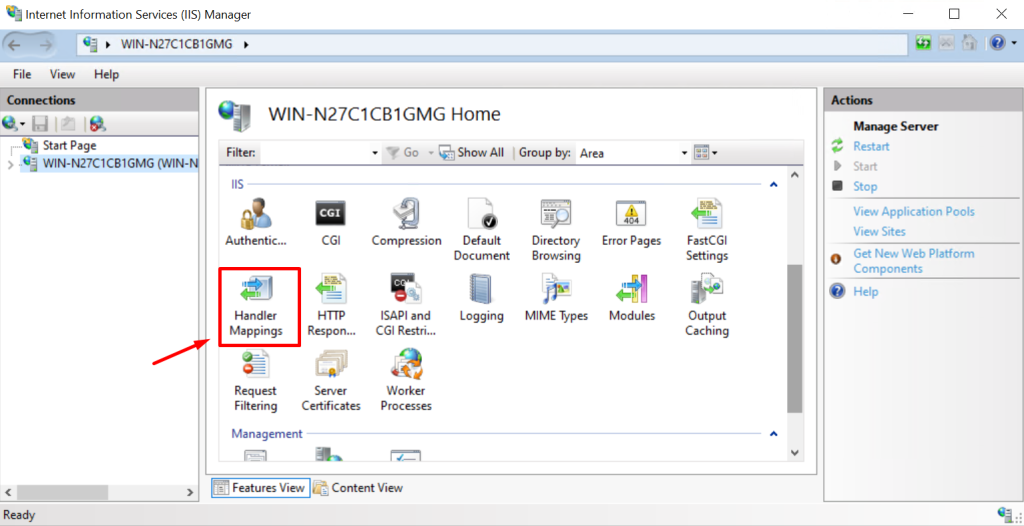Open the View menu
The height and width of the screenshot is (526, 1024).
click(x=62, y=74)
